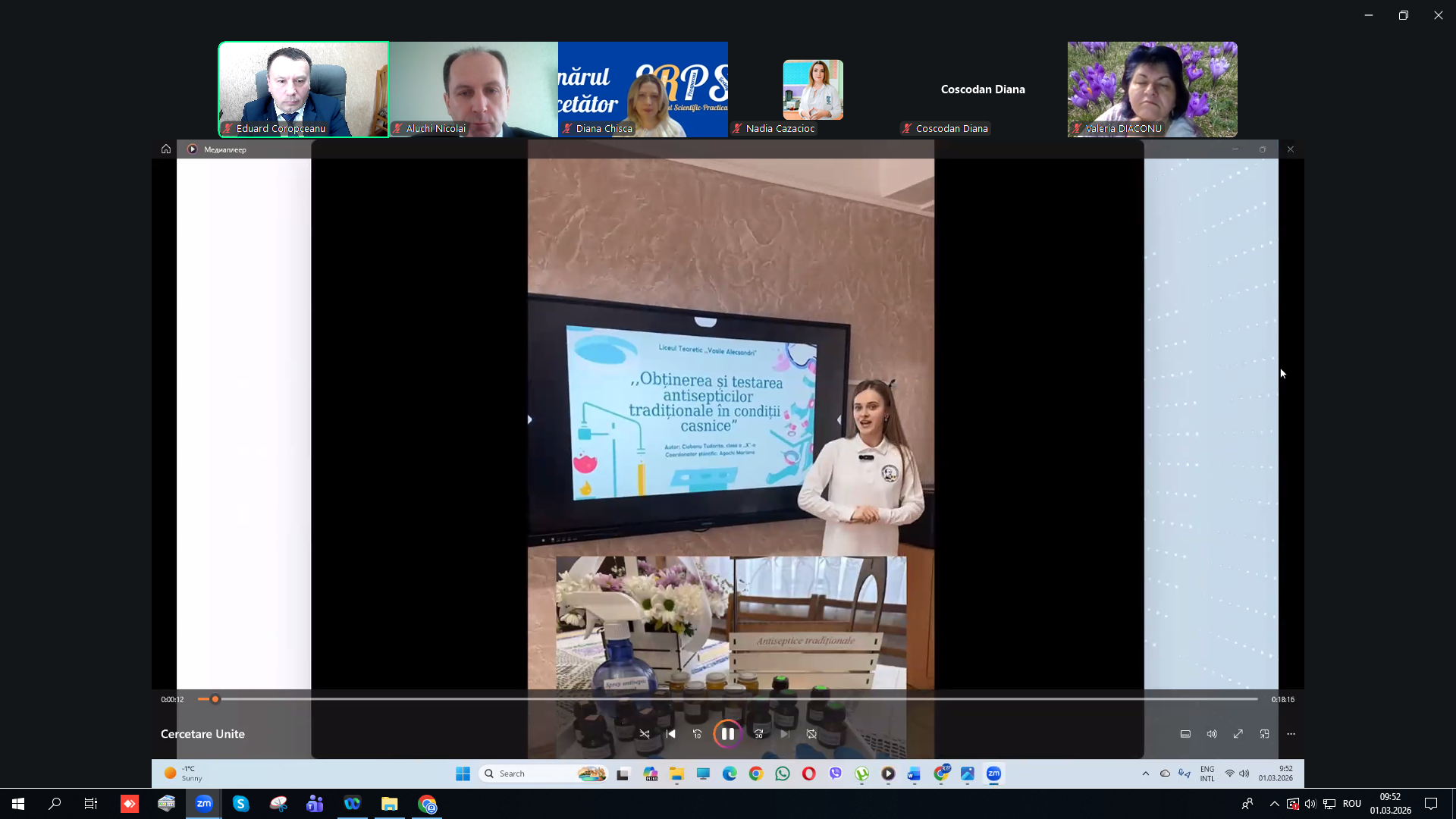This screenshot has width=1456, height=819.
Task: Select Eduard Coropceanu's video tile
Action: 303,89
